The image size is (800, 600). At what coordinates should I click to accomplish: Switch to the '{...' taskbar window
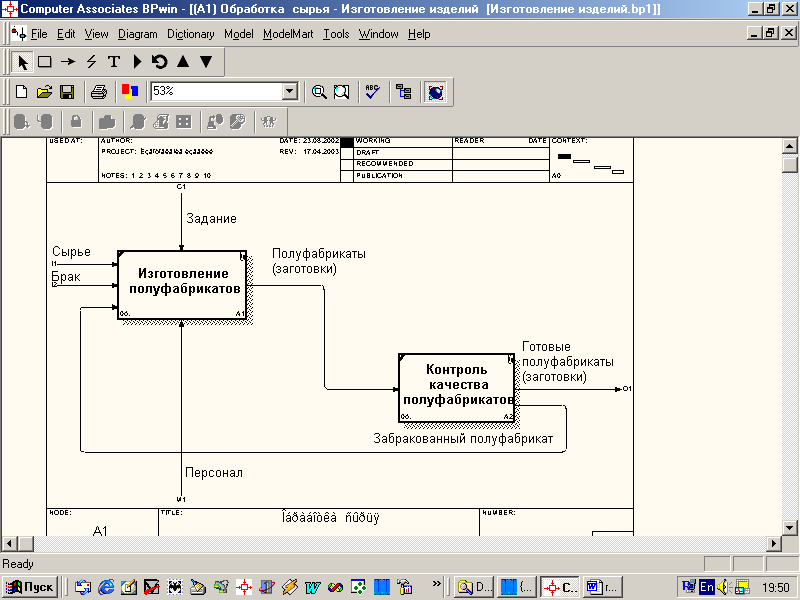coord(516,587)
